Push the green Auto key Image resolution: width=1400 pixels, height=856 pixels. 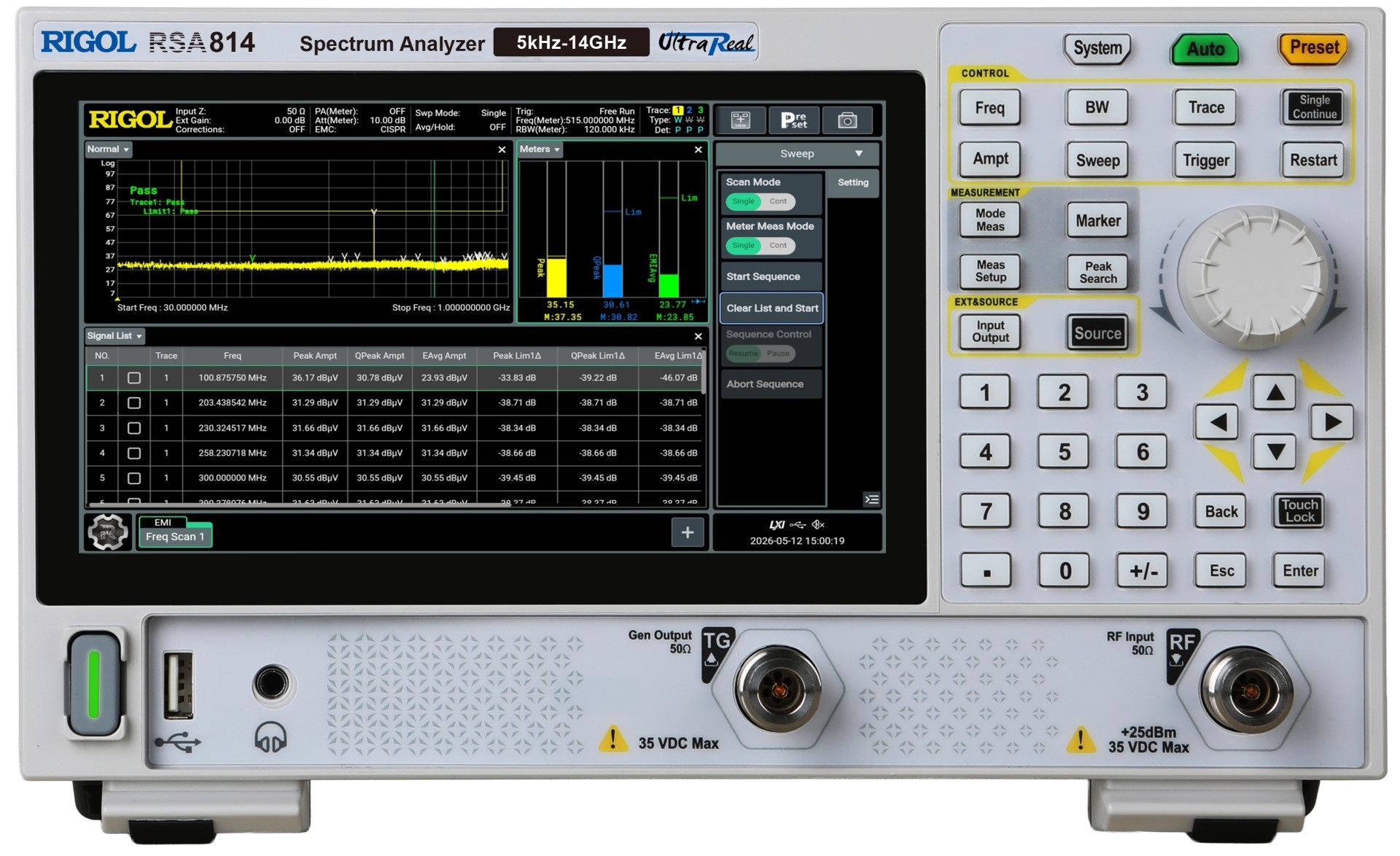pyautogui.click(x=1205, y=49)
